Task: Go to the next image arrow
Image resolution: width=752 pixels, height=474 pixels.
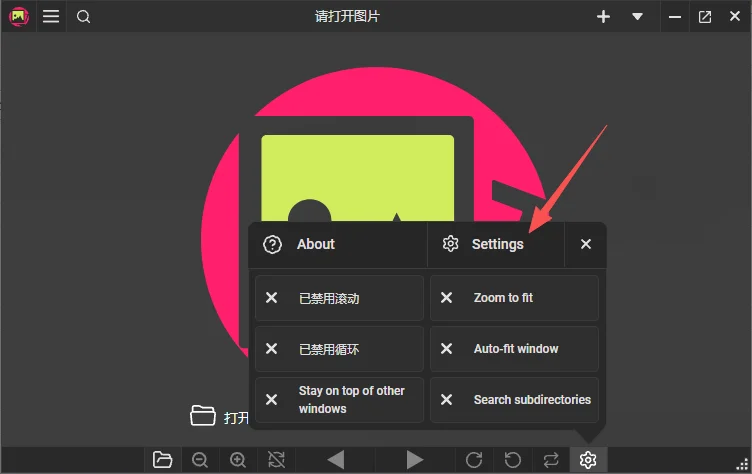Action: point(414,460)
